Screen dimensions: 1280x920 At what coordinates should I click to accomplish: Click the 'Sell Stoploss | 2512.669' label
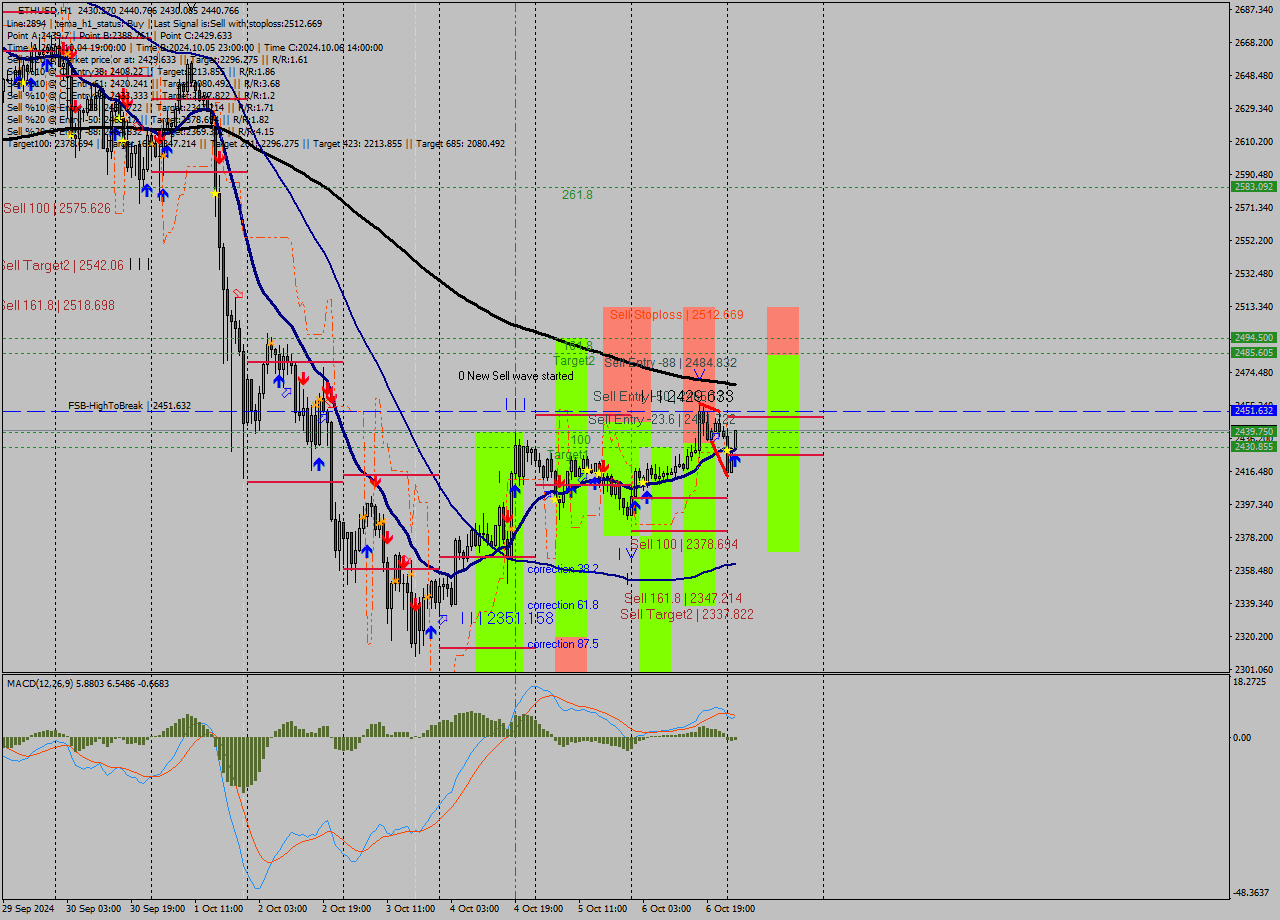pyautogui.click(x=677, y=314)
